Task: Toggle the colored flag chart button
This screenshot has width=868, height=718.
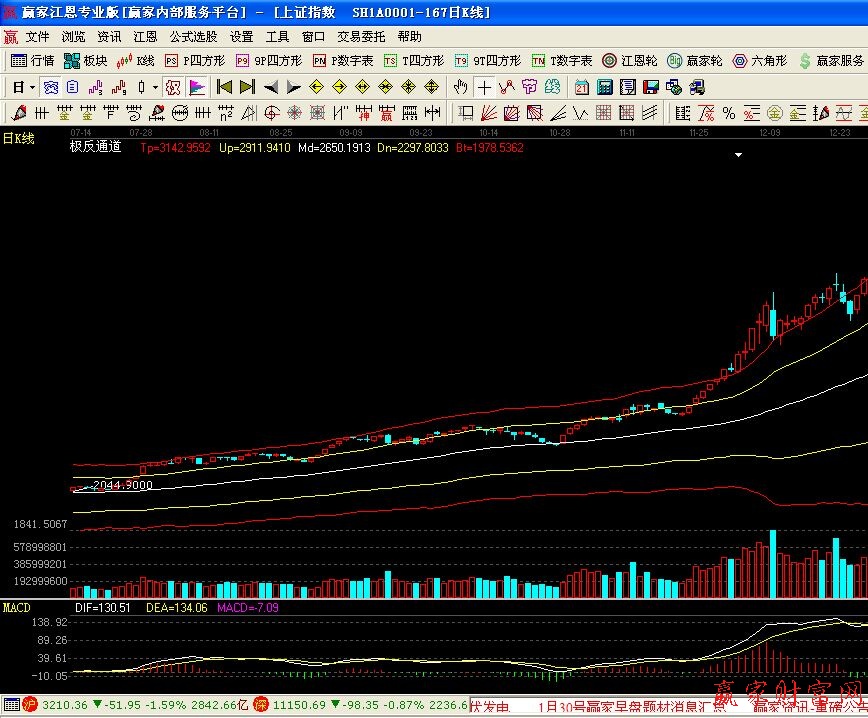Action: (197, 87)
